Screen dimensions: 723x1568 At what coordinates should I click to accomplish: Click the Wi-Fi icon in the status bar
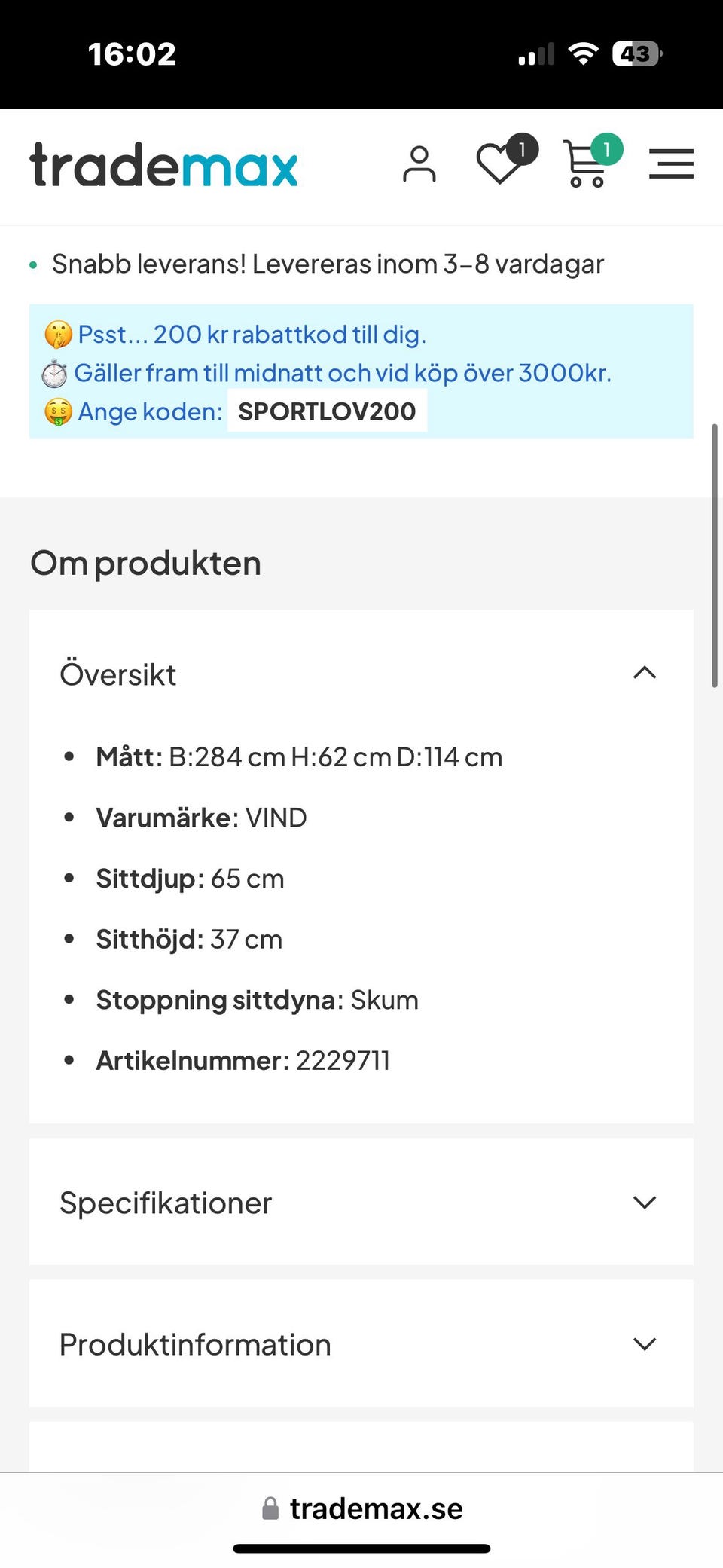(x=582, y=53)
